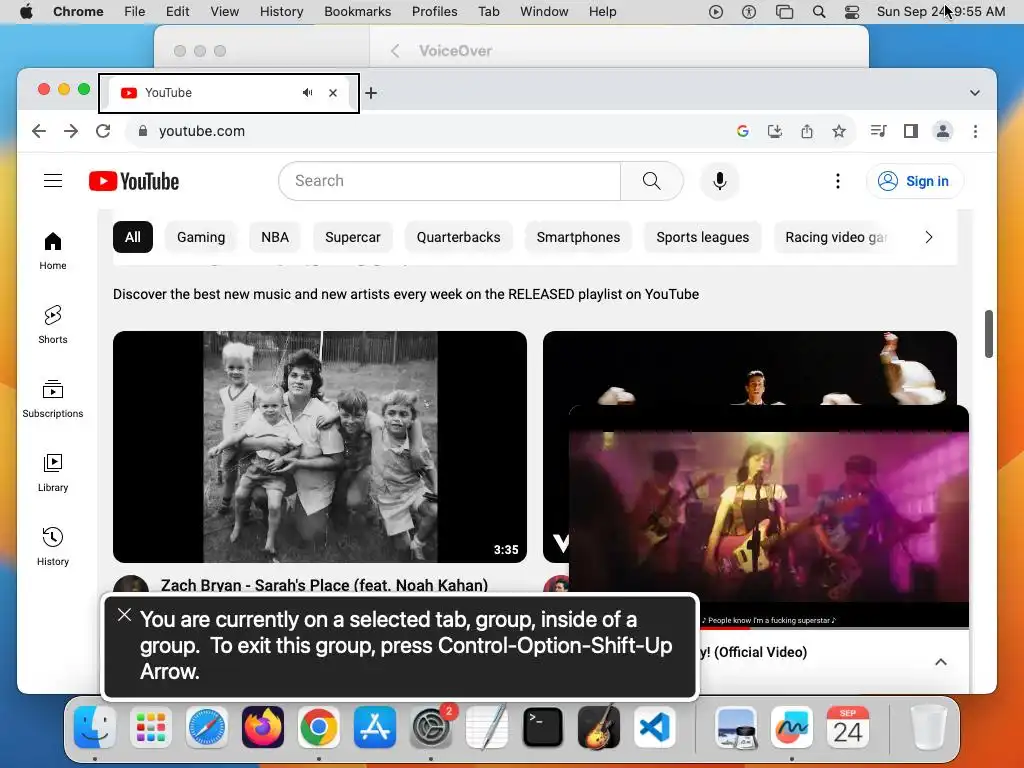The width and height of the screenshot is (1024, 768).
Task: Open the File menu
Action: [x=135, y=12]
